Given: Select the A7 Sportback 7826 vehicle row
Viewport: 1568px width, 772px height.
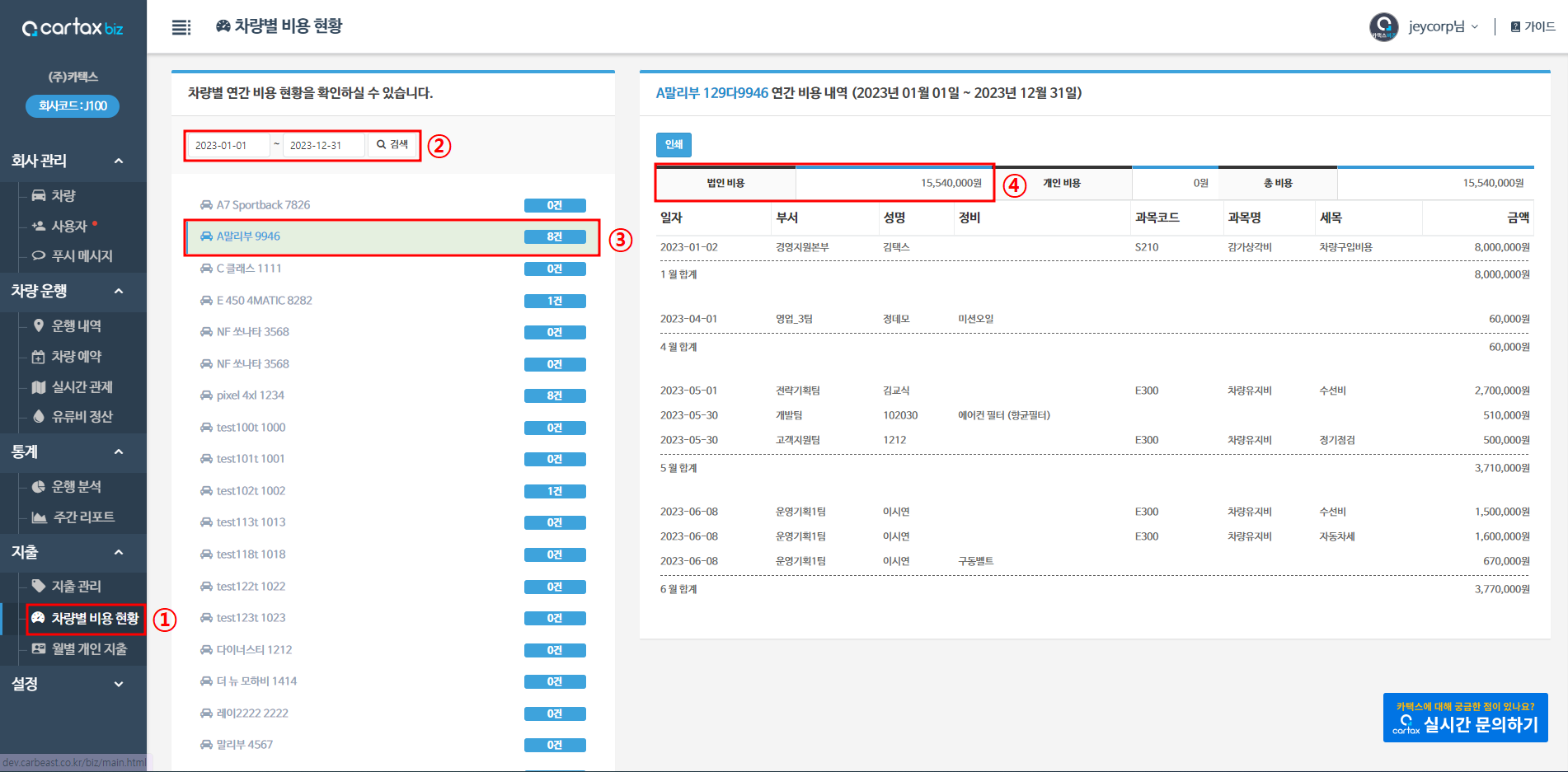Looking at the screenshot, I should pos(392,205).
